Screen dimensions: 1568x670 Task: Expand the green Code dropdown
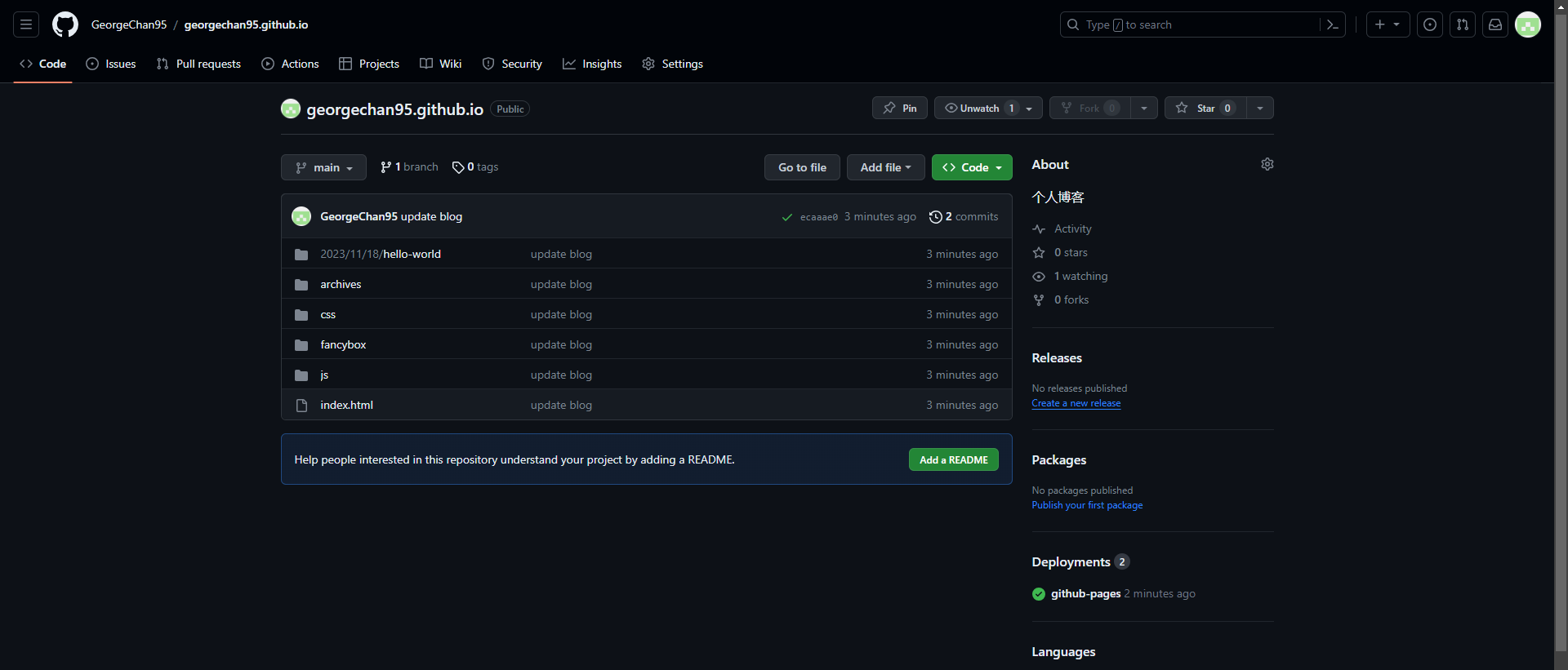coord(972,167)
